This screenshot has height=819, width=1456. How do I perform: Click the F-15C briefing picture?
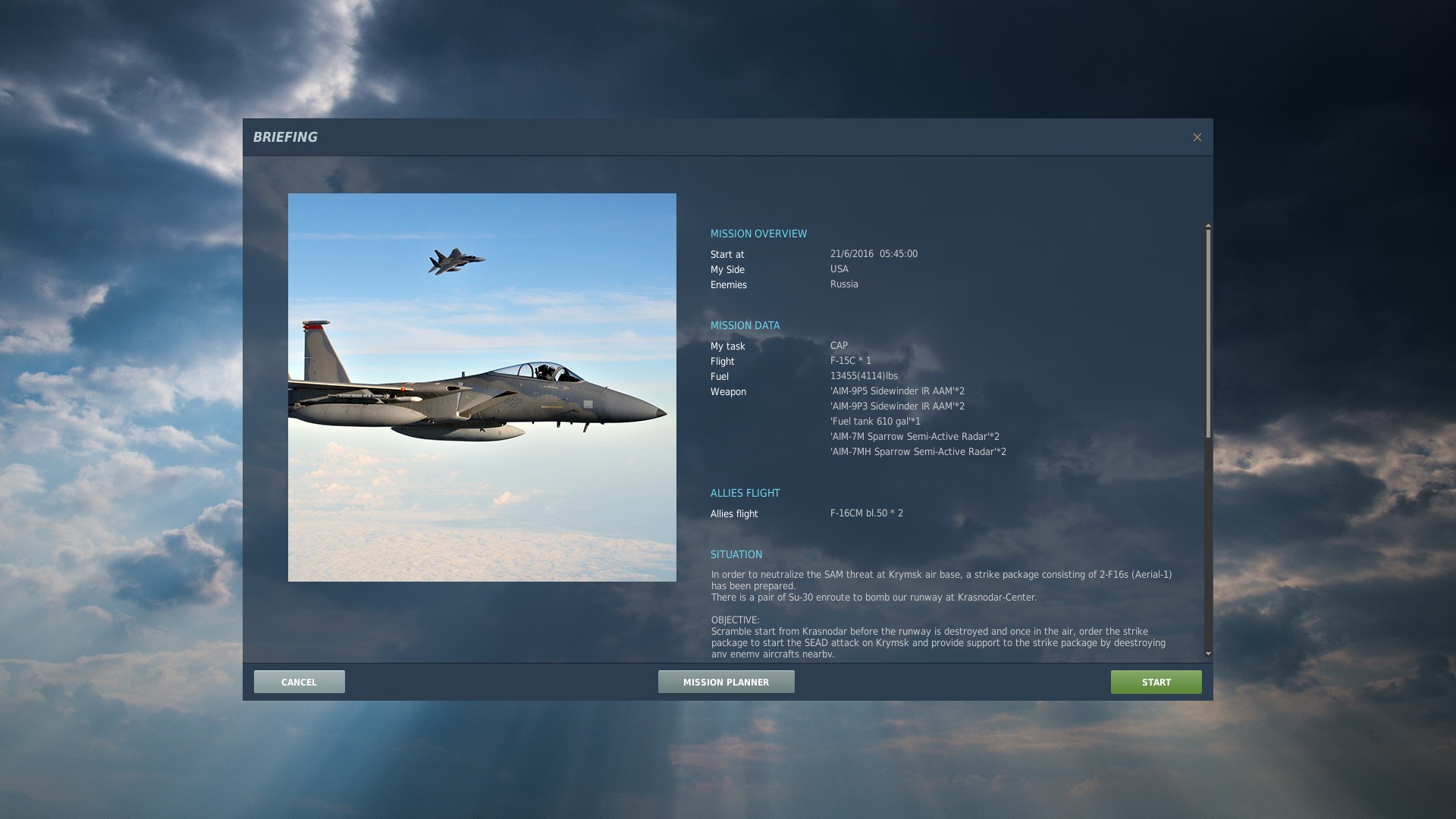[482, 387]
